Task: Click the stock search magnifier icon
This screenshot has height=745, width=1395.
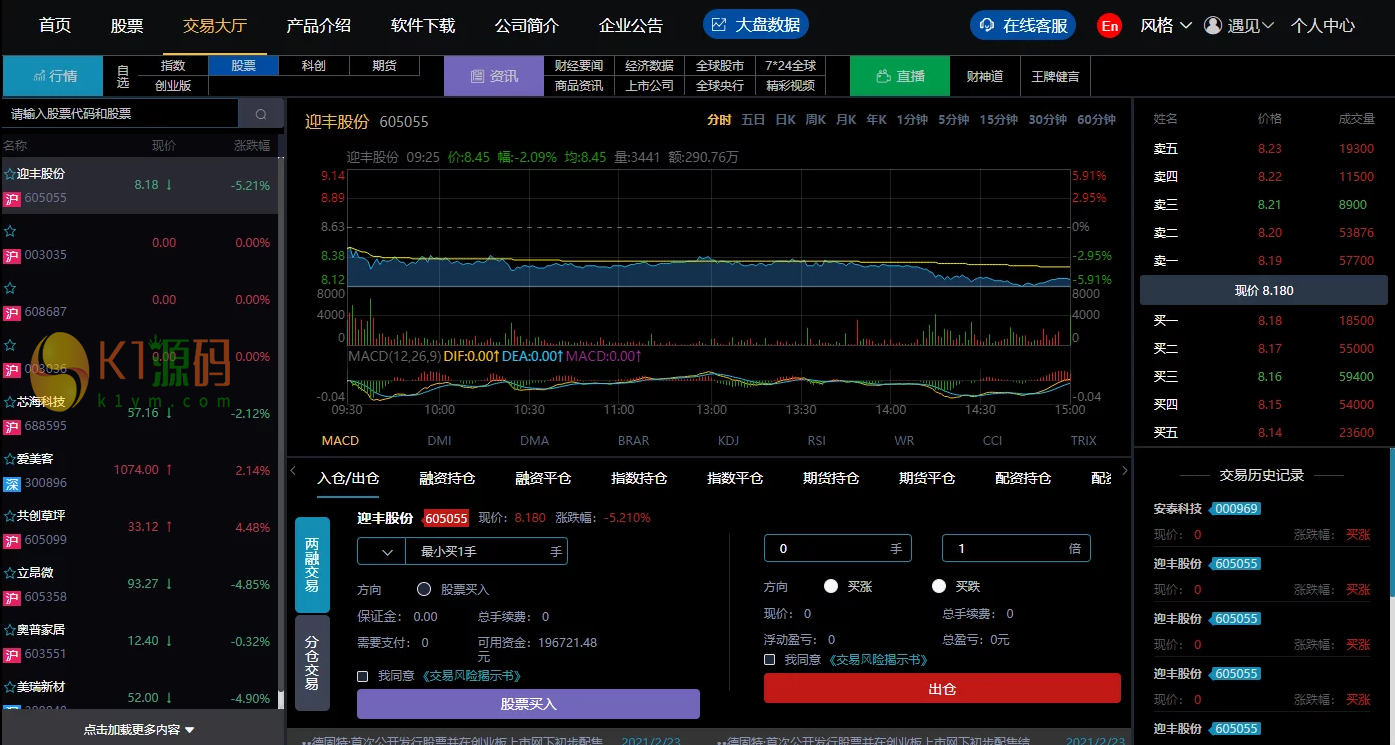Action: click(261, 114)
